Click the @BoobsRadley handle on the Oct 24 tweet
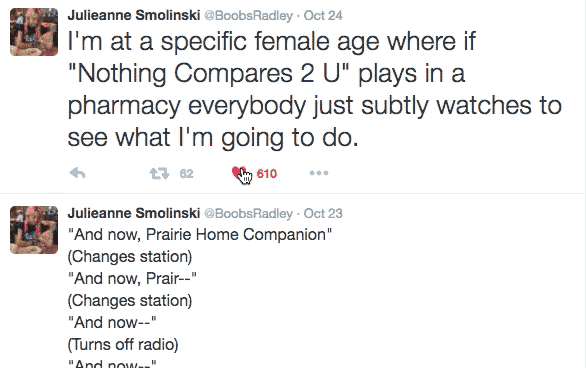586x368 pixels. pyautogui.click(x=248, y=15)
